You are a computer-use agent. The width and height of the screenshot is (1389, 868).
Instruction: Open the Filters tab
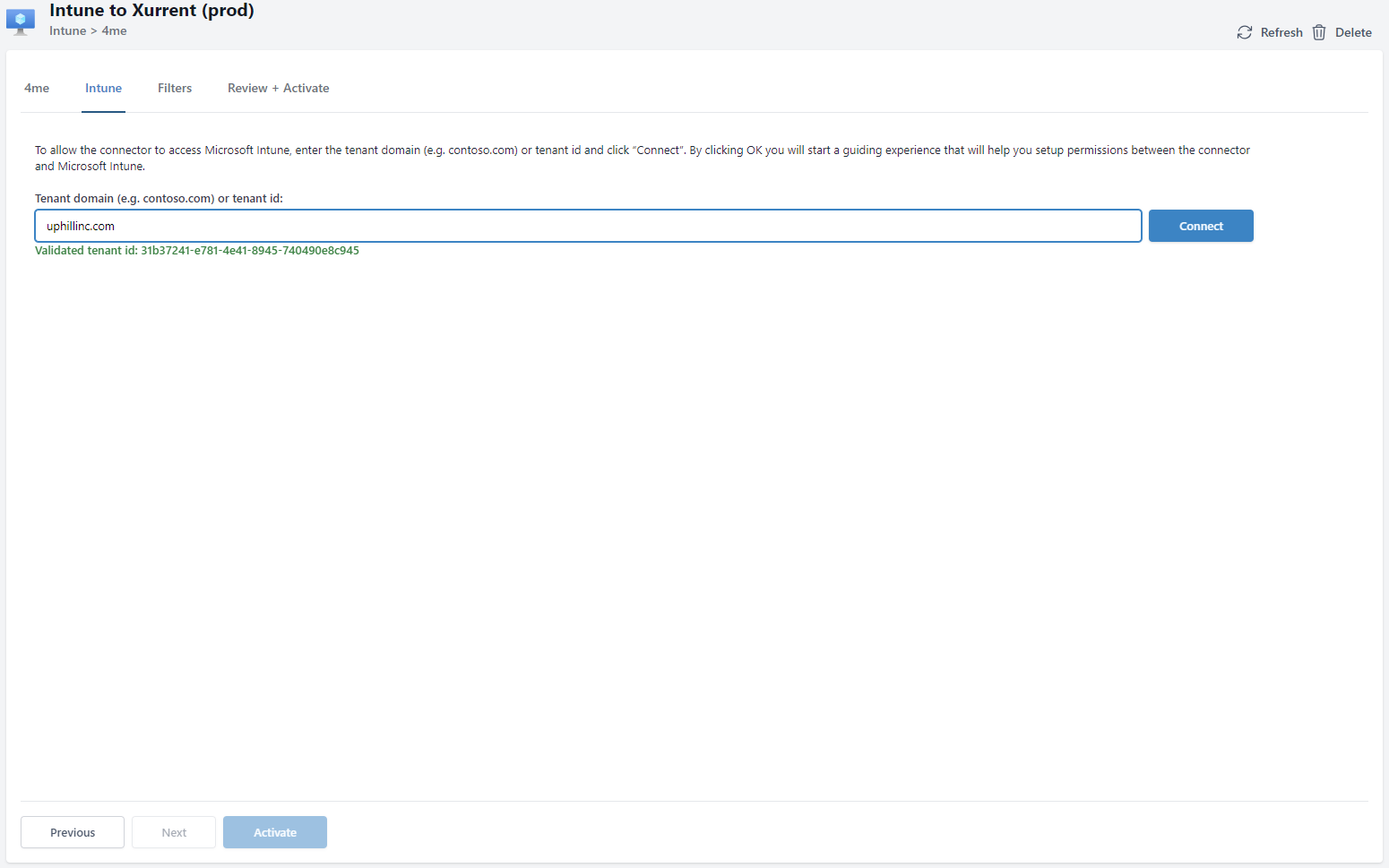(175, 88)
